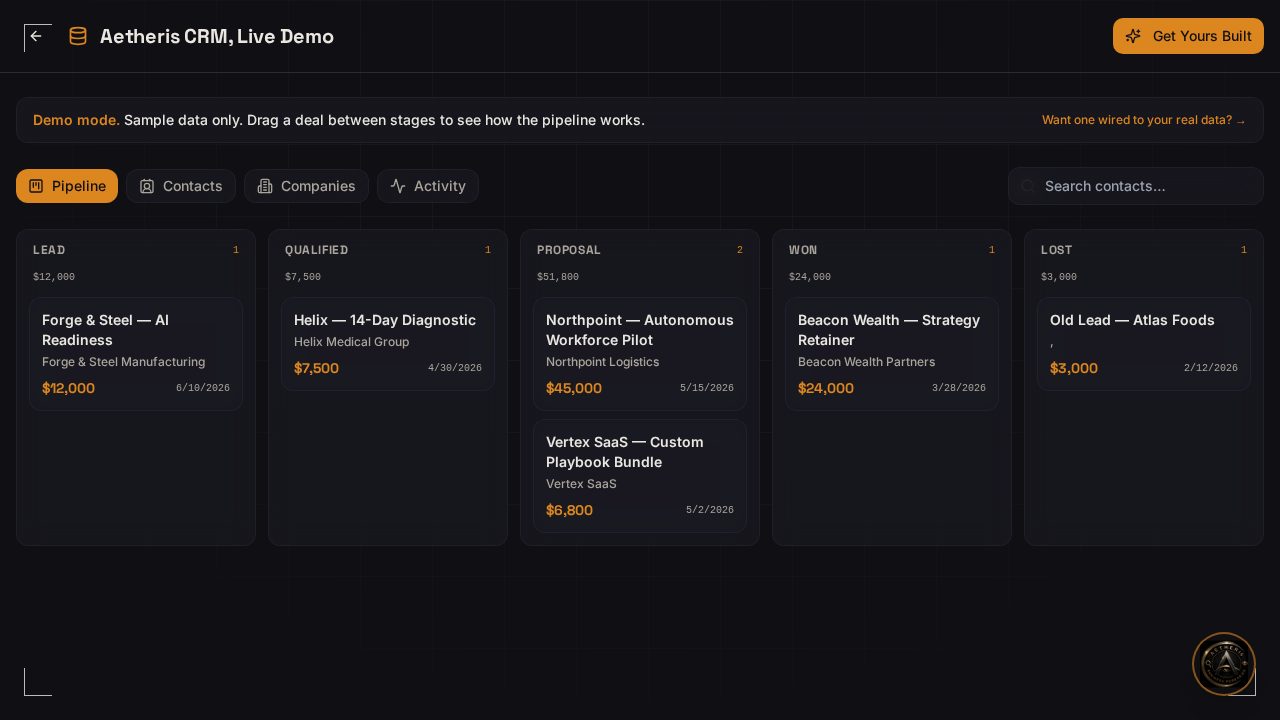Click the $51,800 Proposal stage total
The width and height of the screenshot is (1280, 720).
[558, 277]
